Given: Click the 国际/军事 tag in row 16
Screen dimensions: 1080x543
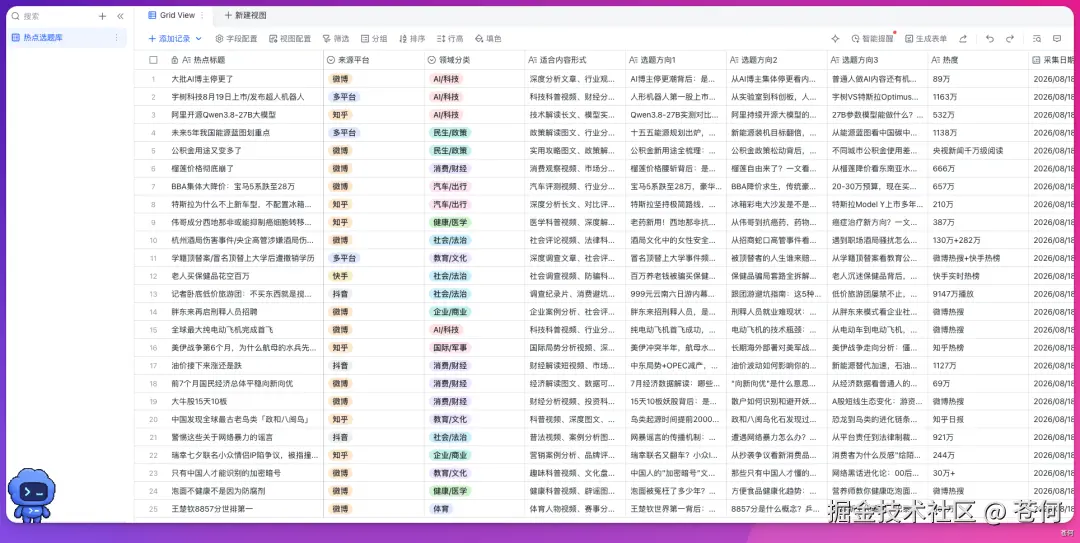Looking at the screenshot, I should [x=450, y=347].
